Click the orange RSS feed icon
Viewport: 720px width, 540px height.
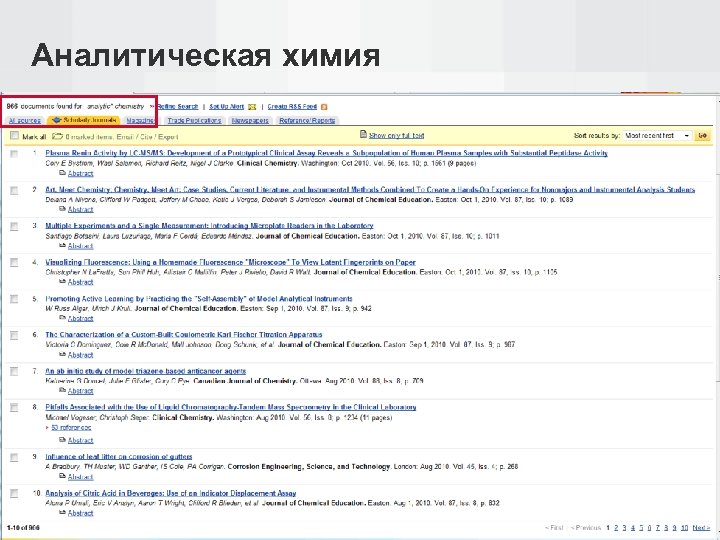(x=324, y=107)
